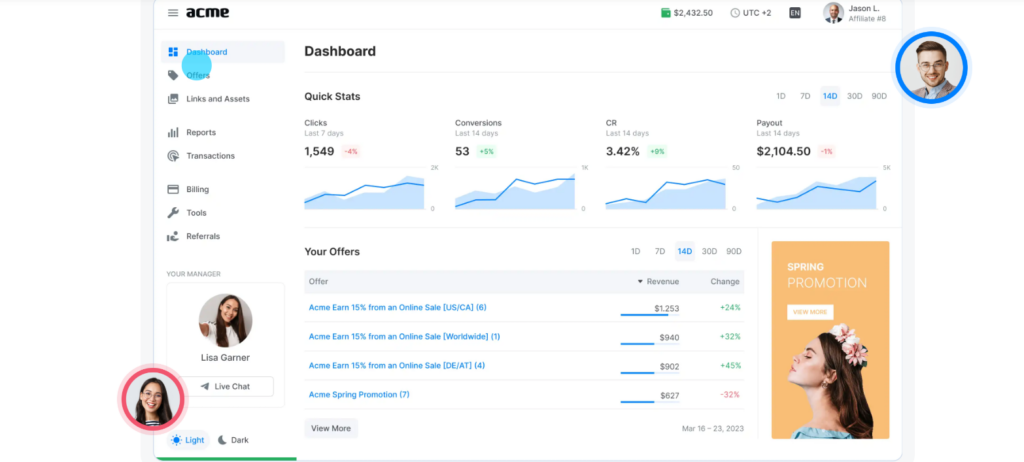
Task: Select 14D range in Quick Stats
Action: click(x=830, y=96)
